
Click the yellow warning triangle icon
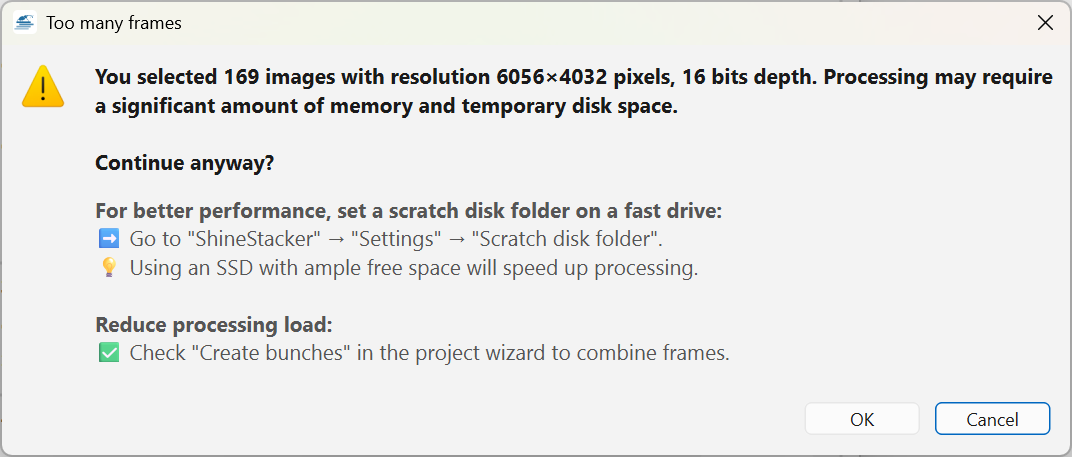44,86
